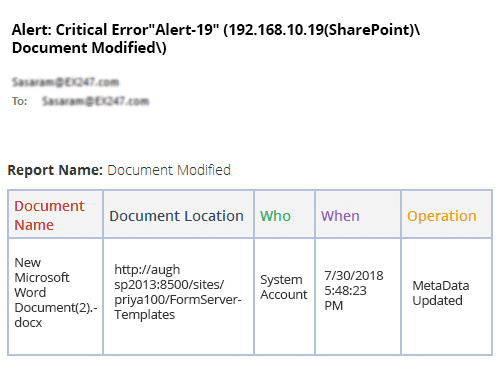Click FormServer-Templates part of the location

pos(178,307)
